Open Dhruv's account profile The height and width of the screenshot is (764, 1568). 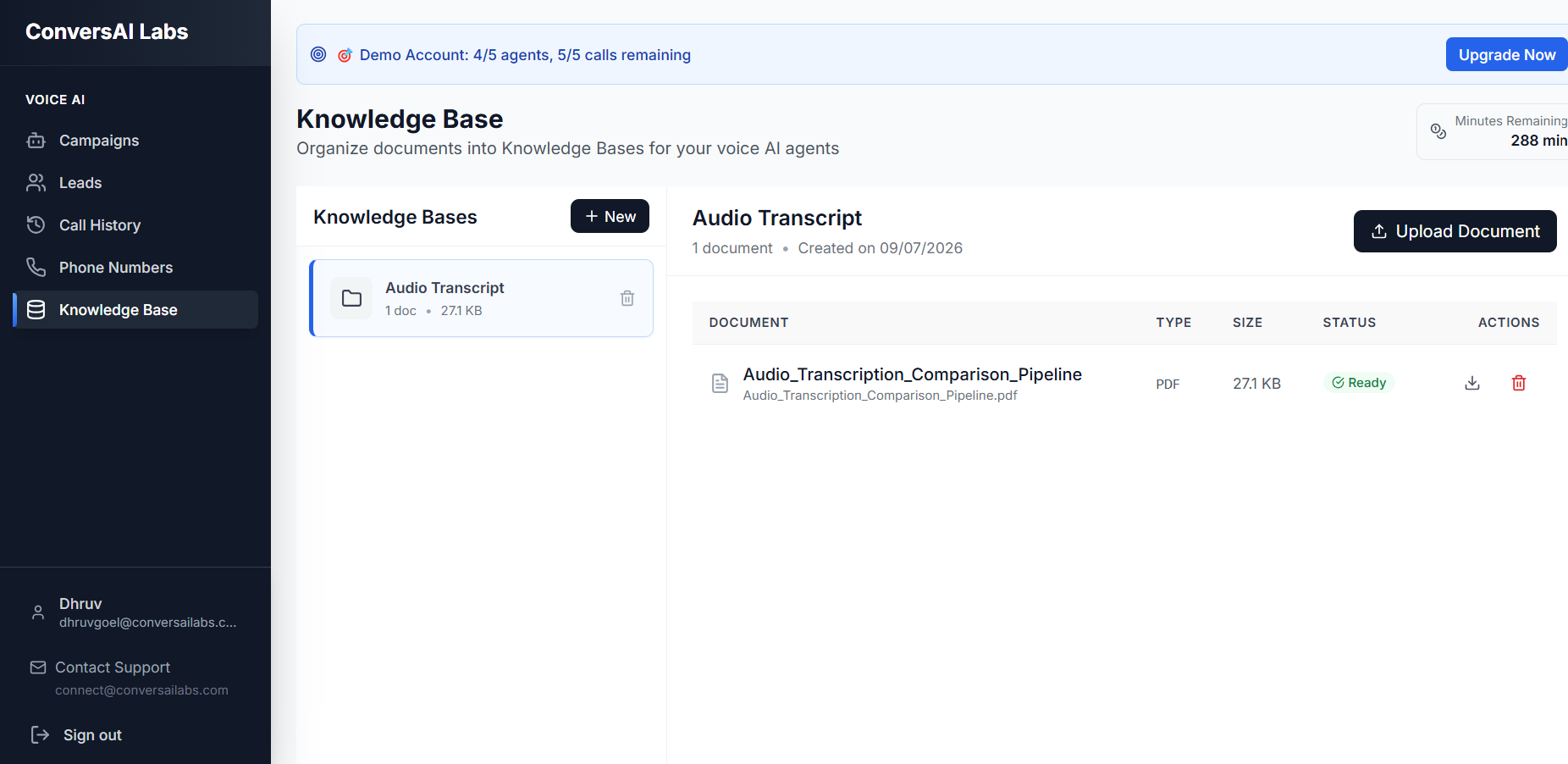point(135,612)
